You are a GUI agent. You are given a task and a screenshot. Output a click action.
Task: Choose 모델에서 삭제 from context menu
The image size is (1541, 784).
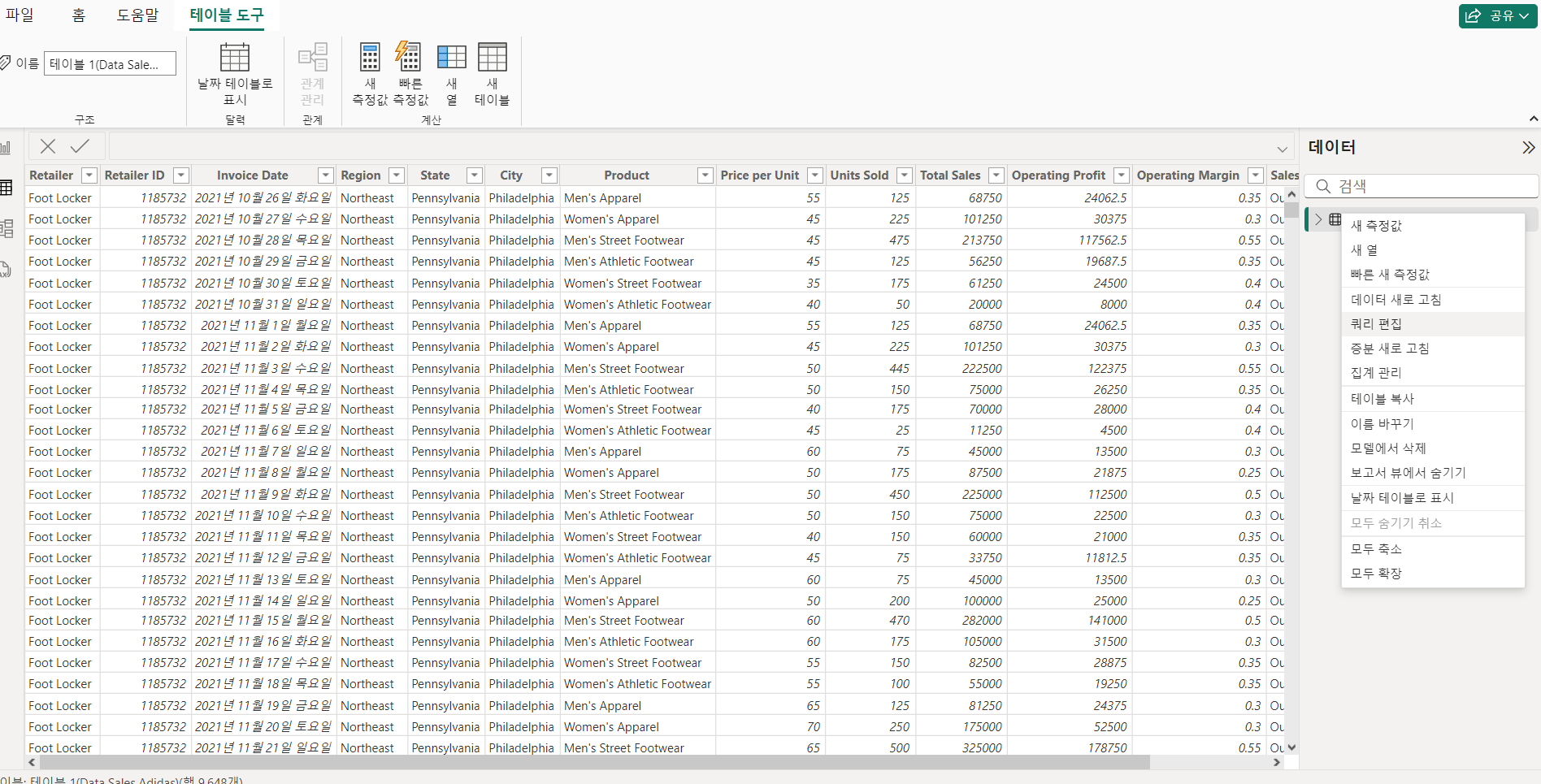1433,448
